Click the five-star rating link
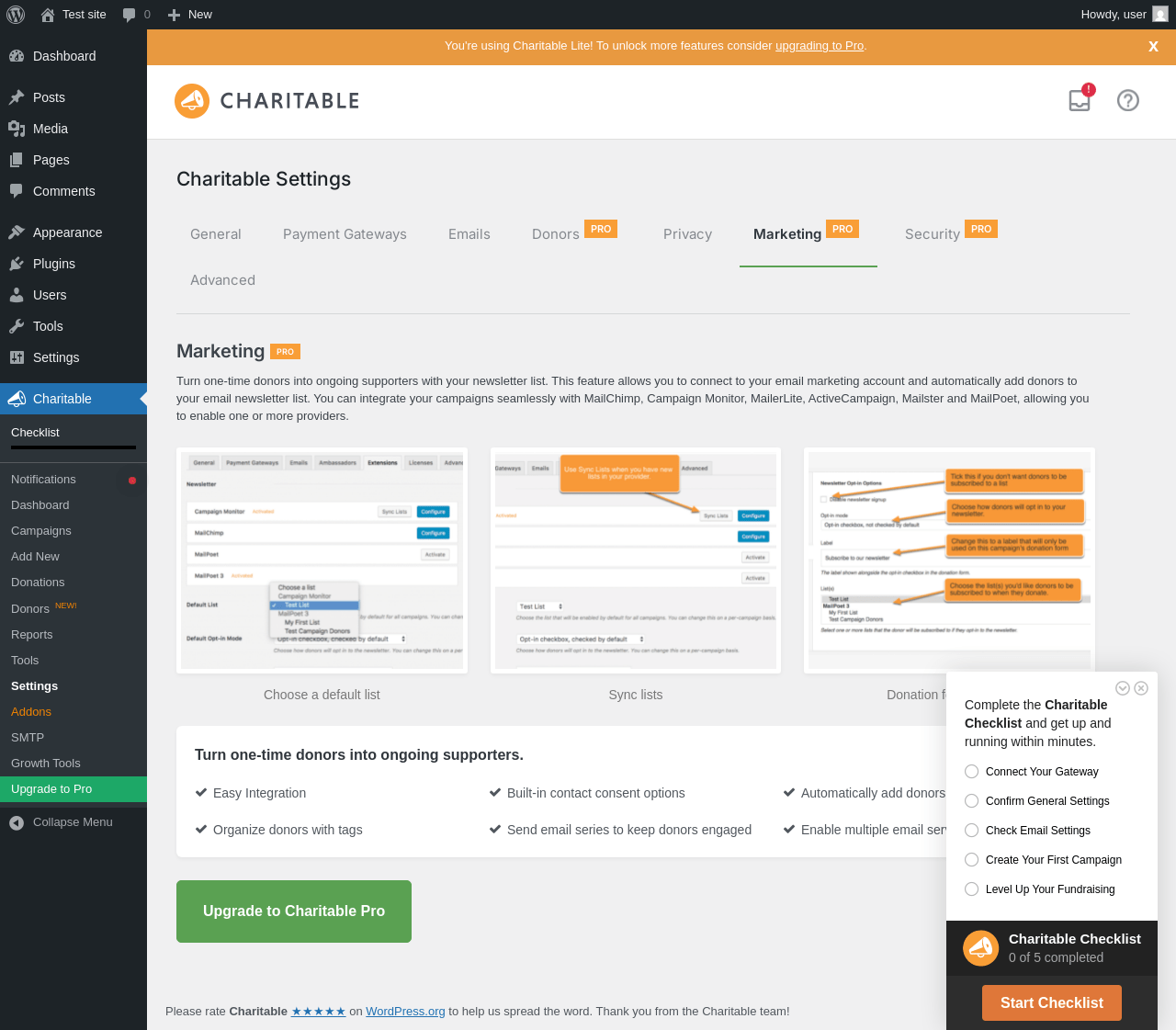Screen dimensions: 1176x1030 pos(319,1012)
